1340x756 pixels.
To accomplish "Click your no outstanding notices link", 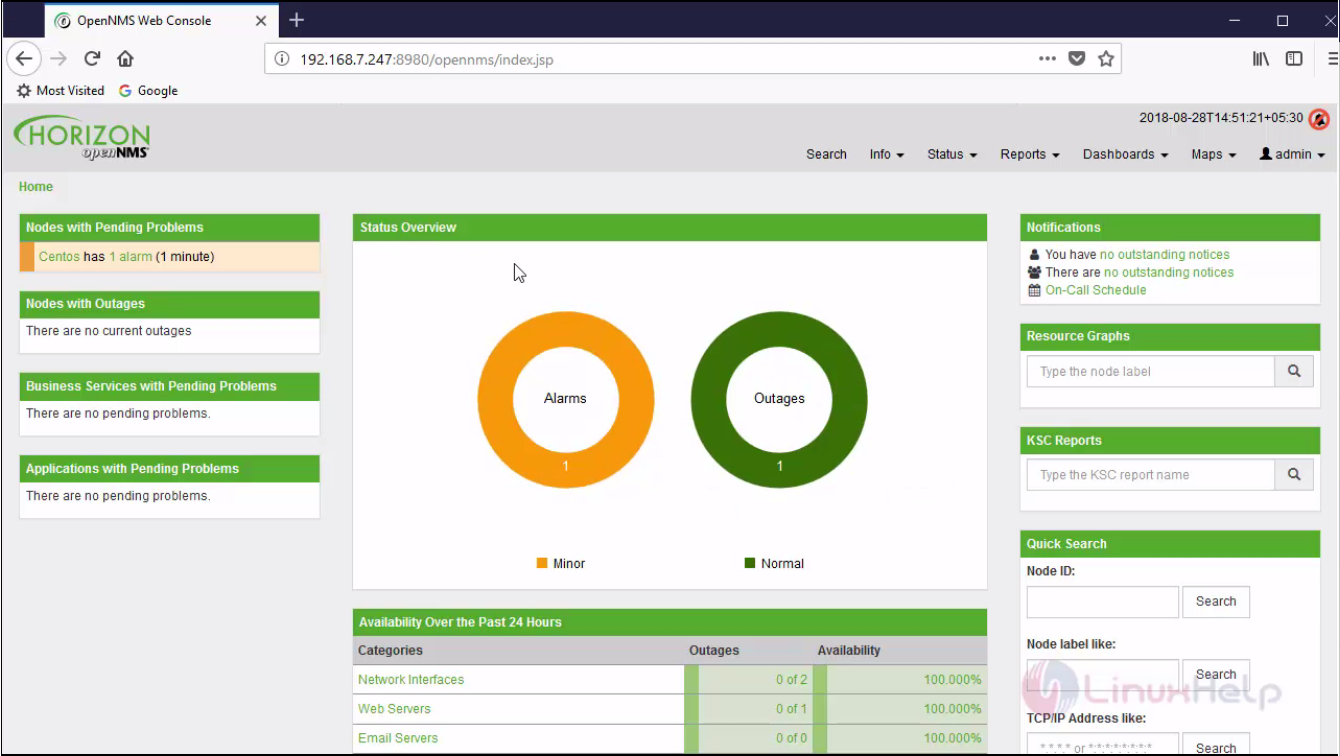I will [1165, 255].
